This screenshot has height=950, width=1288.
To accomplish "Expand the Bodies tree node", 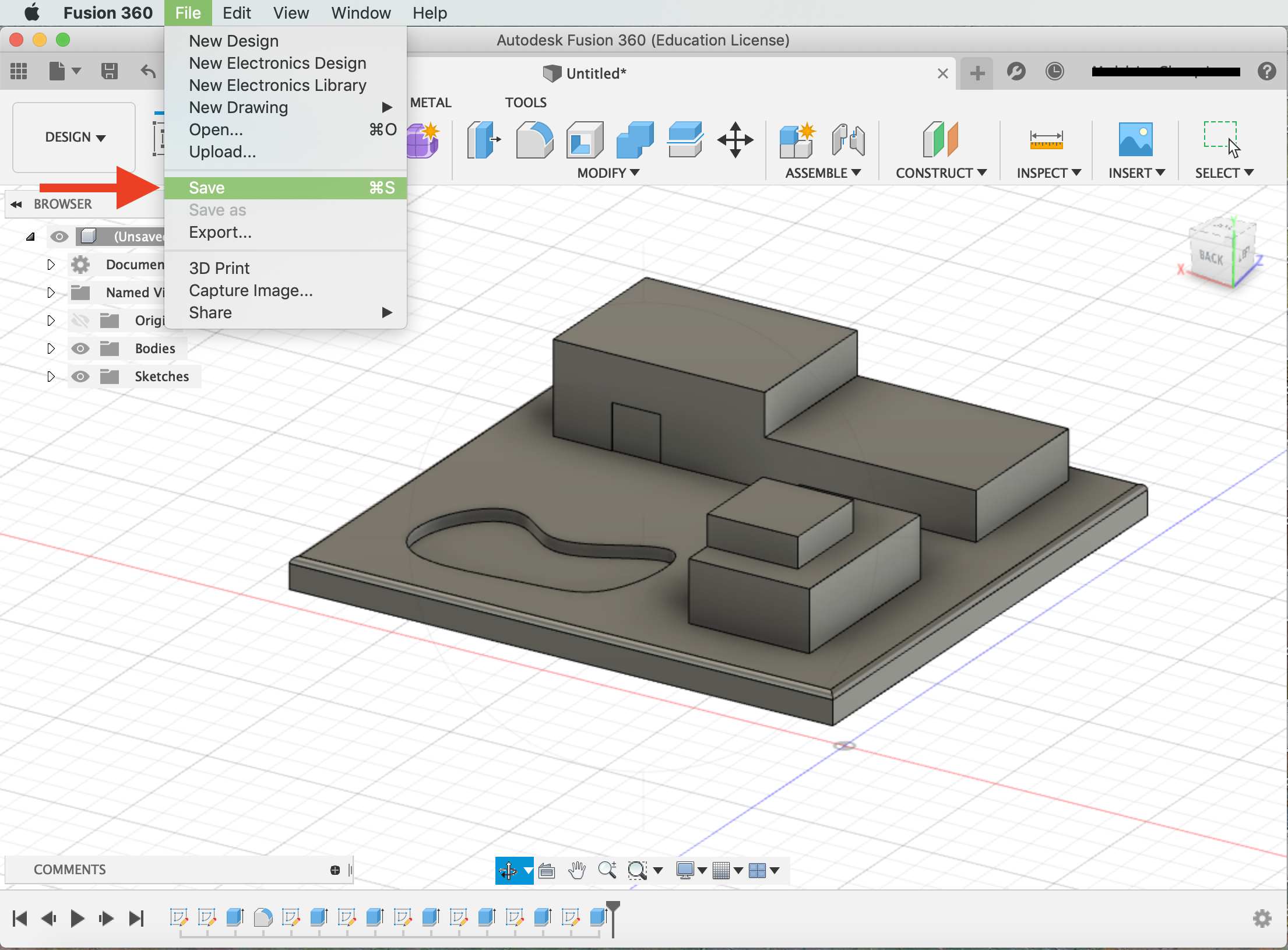I will click(51, 349).
